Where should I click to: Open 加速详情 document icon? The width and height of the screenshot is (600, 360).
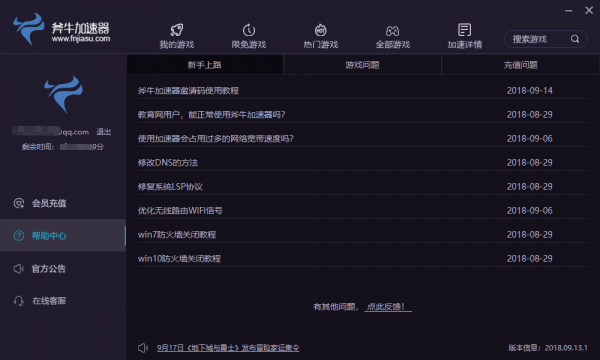coord(465,30)
